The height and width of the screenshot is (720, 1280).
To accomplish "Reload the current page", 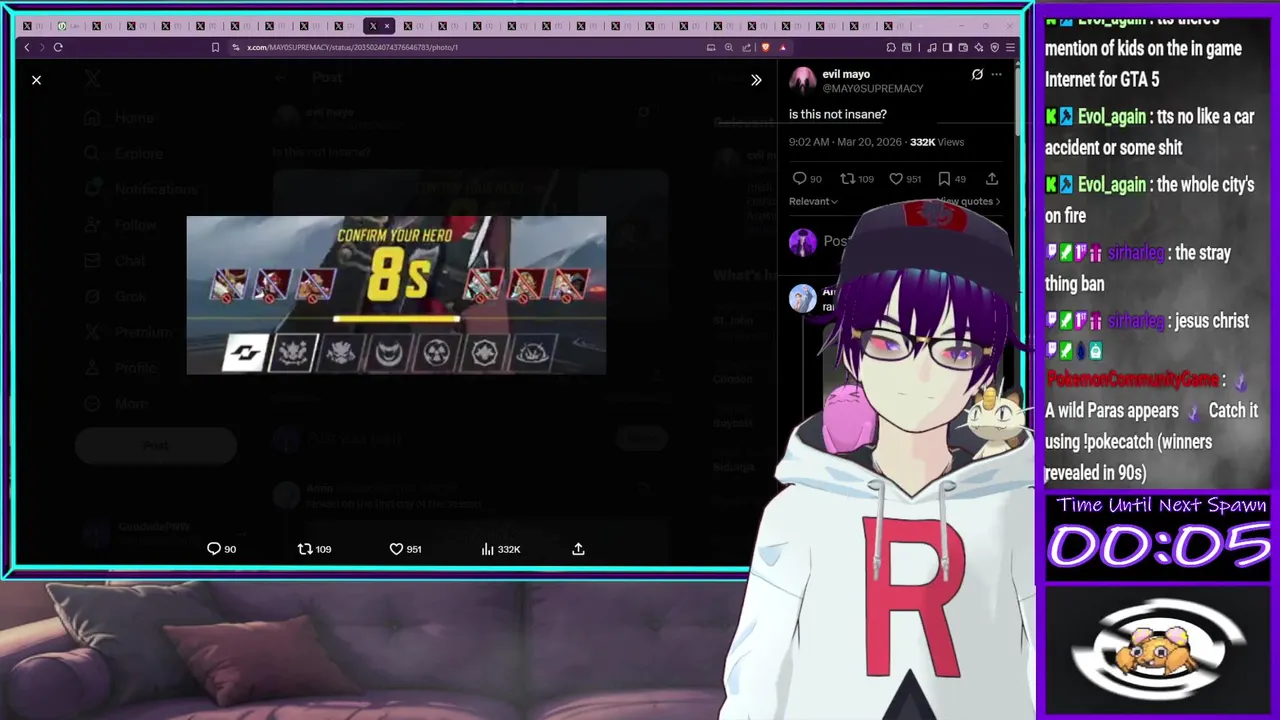I will pyautogui.click(x=58, y=47).
